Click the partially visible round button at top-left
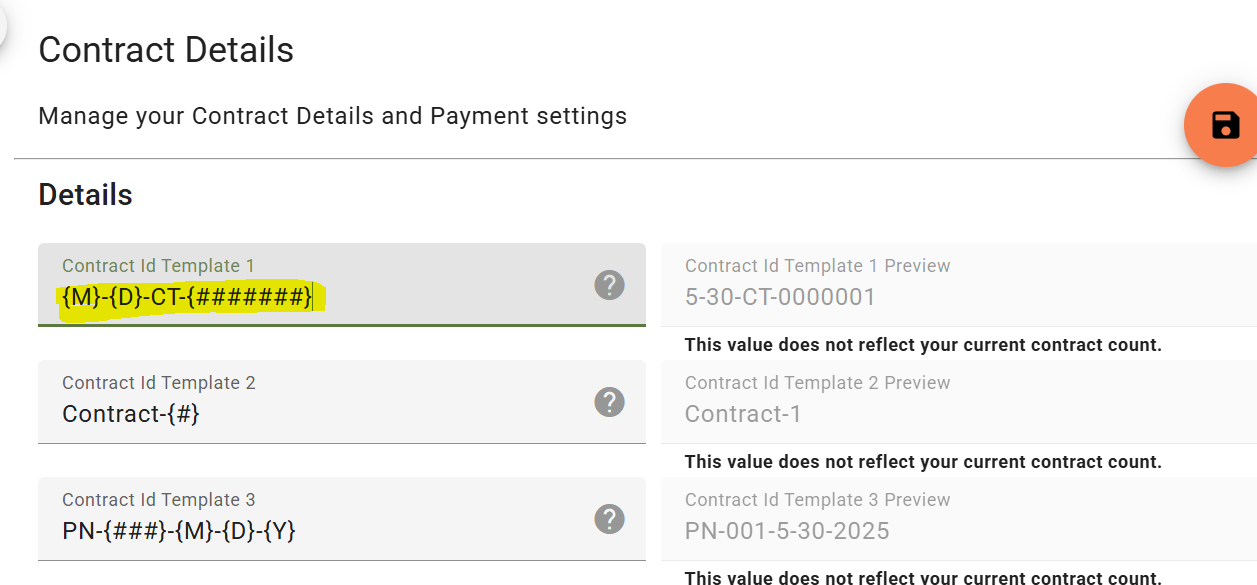Viewport: 1257px width, 585px height. 3,22
